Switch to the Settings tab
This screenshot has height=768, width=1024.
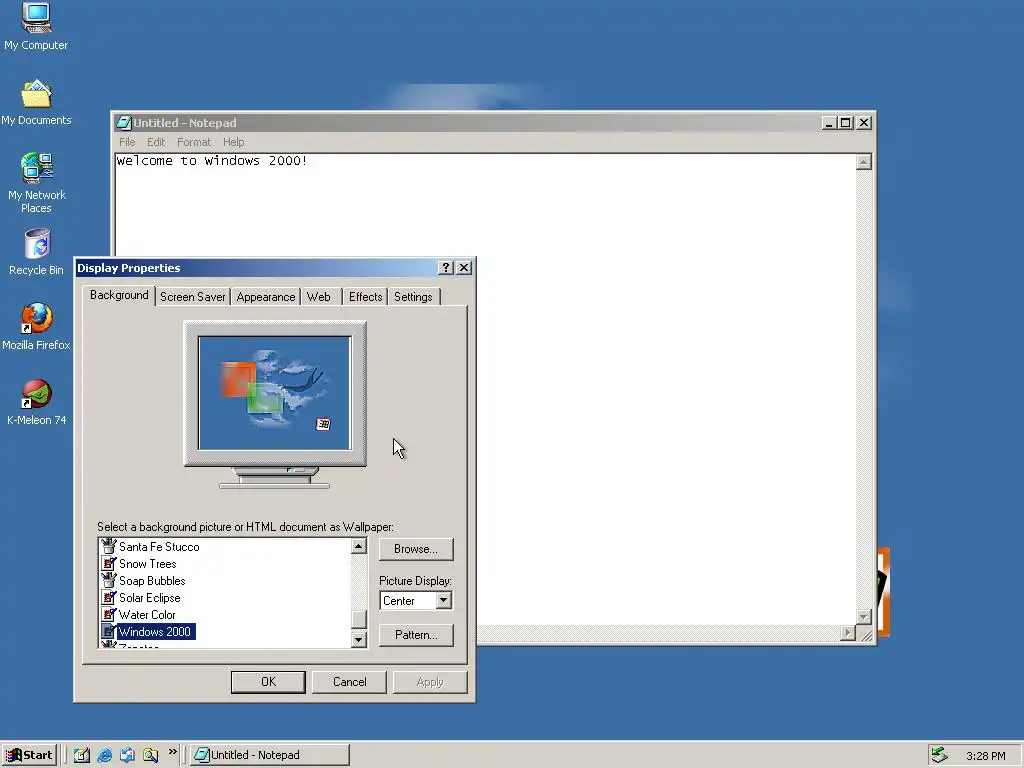(413, 296)
